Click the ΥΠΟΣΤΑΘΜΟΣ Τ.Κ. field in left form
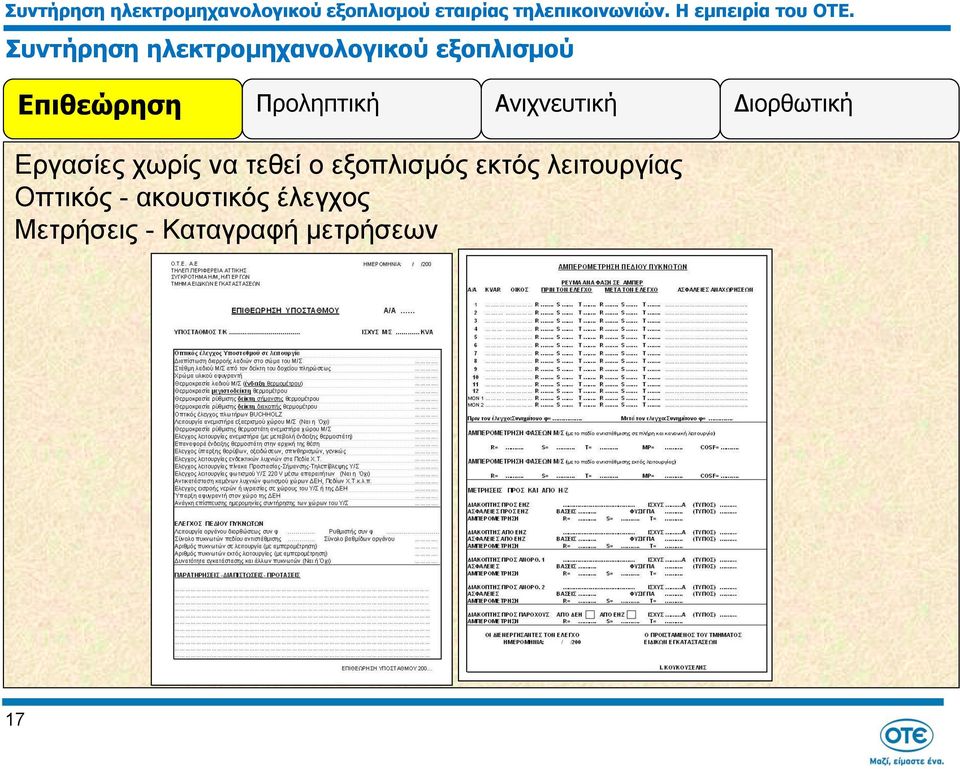960x769 pixels. 237,332
